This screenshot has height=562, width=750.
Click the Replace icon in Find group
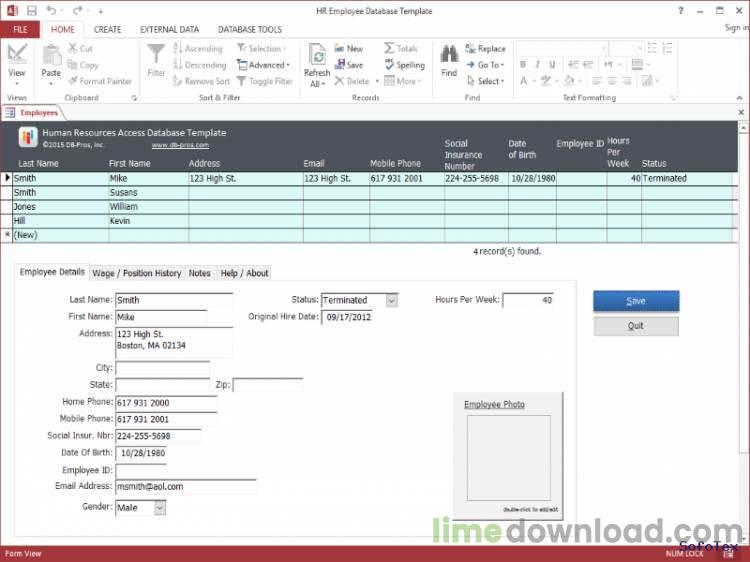tap(471, 48)
